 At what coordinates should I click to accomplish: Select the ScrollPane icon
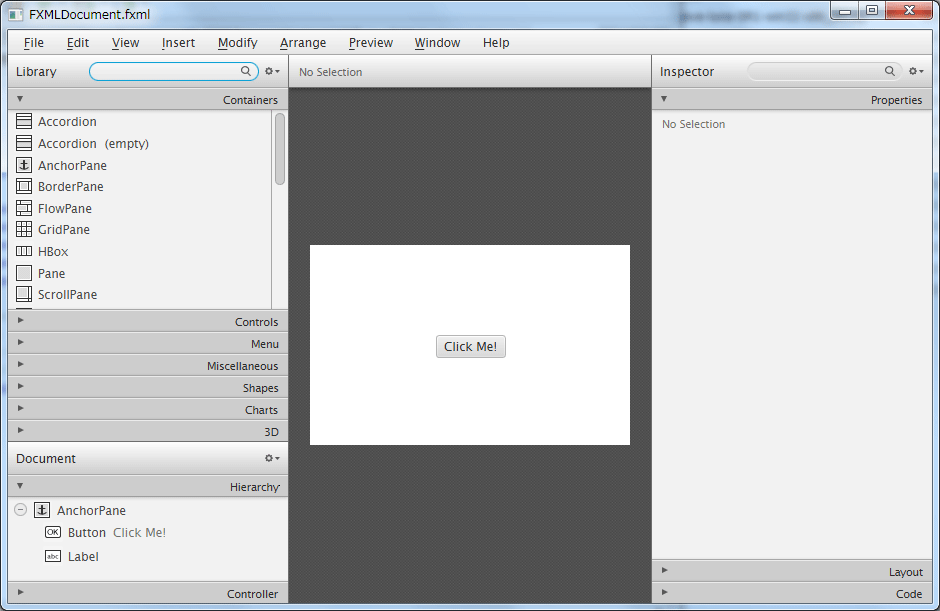(24, 294)
